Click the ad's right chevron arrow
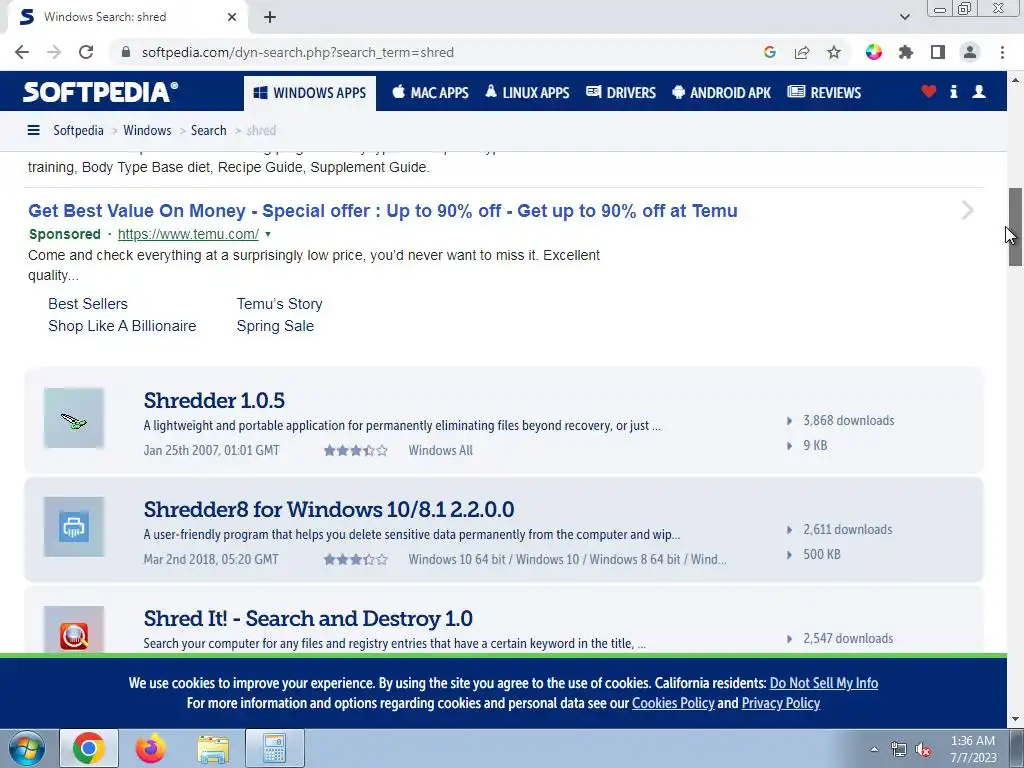This screenshot has width=1024, height=768. [968, 210]
